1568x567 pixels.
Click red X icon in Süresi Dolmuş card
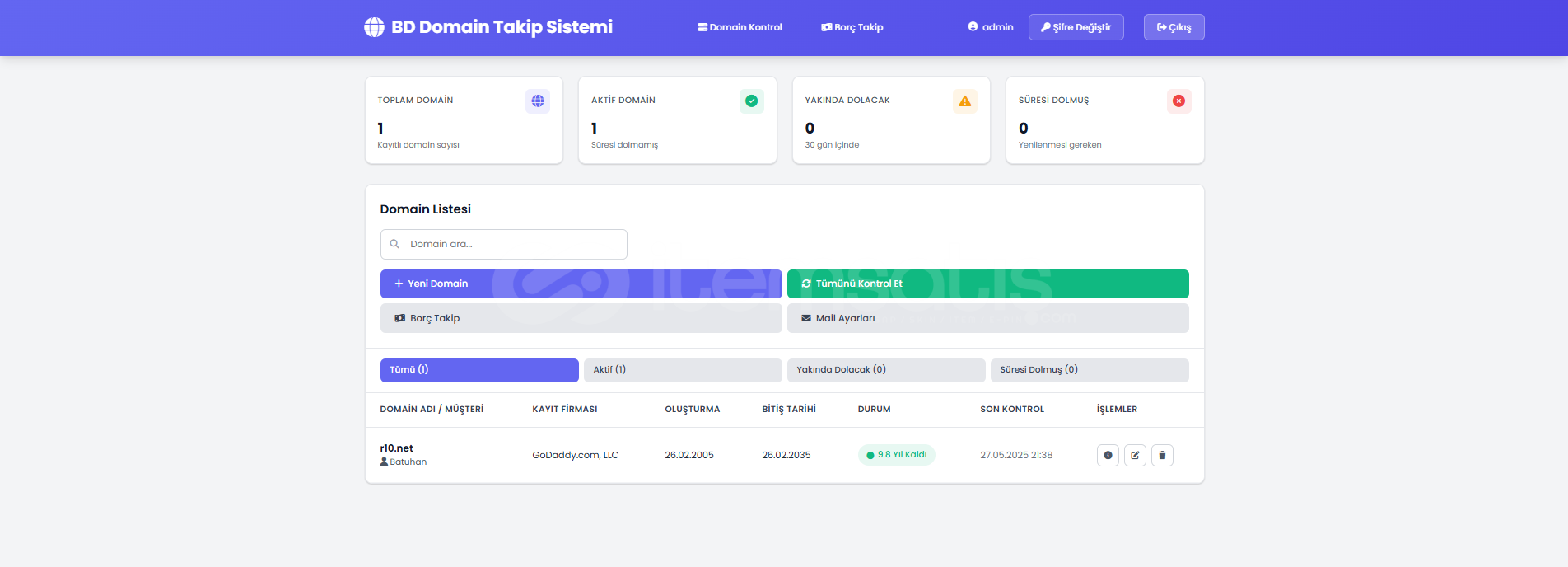click(1178, 101)
